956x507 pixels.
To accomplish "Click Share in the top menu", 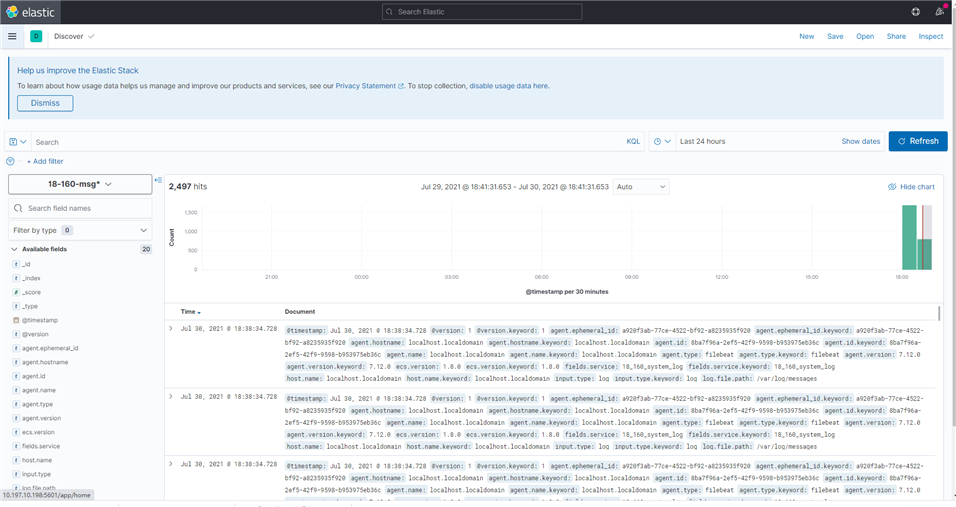I will tap(896, 37).
